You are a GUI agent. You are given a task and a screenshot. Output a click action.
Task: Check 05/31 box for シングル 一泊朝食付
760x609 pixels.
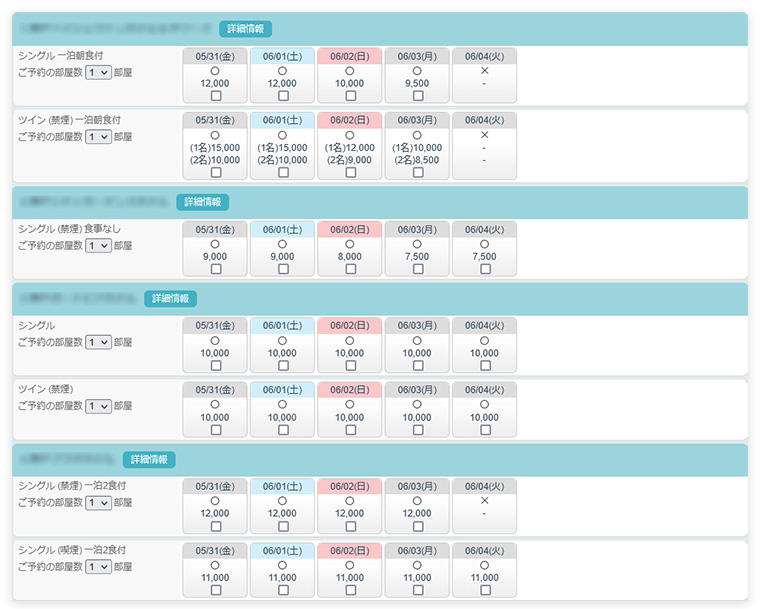[x=216, y=96]
